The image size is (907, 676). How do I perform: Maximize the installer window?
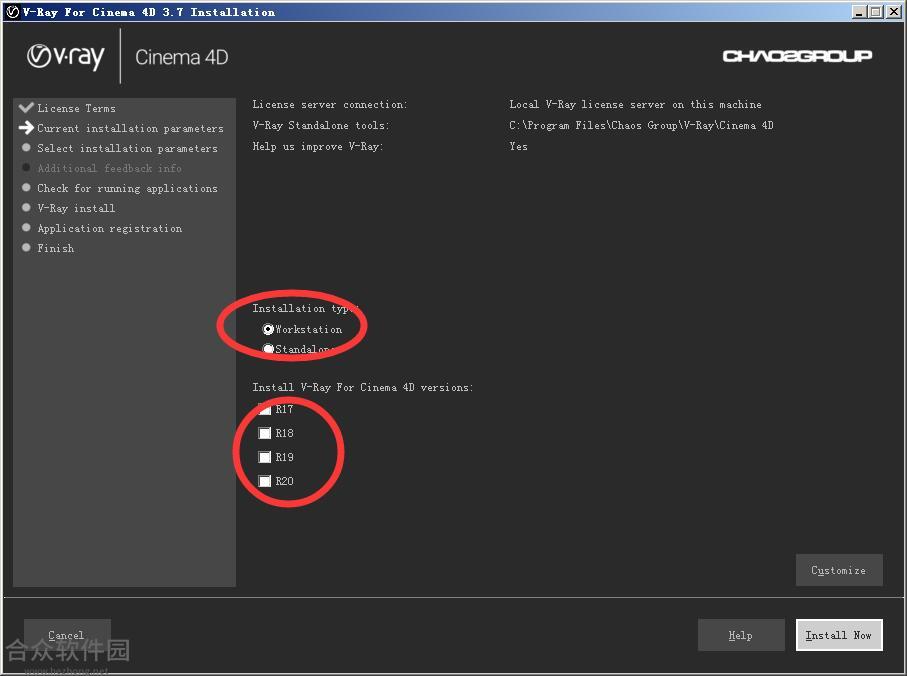(876, 12)
